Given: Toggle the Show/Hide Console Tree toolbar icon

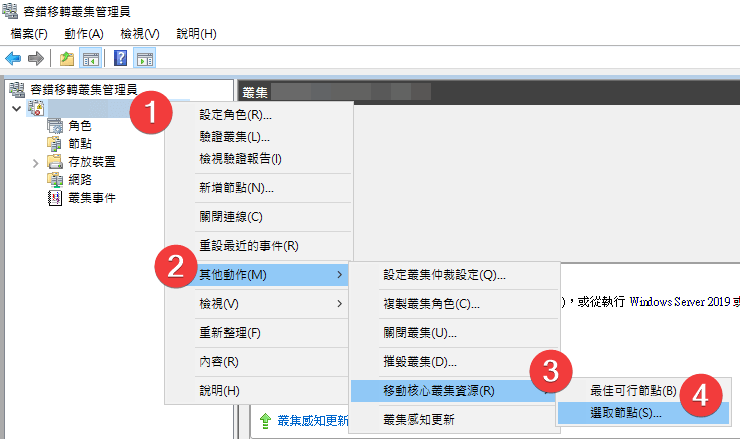Looking at the screenshot, I should coord(90,58).
